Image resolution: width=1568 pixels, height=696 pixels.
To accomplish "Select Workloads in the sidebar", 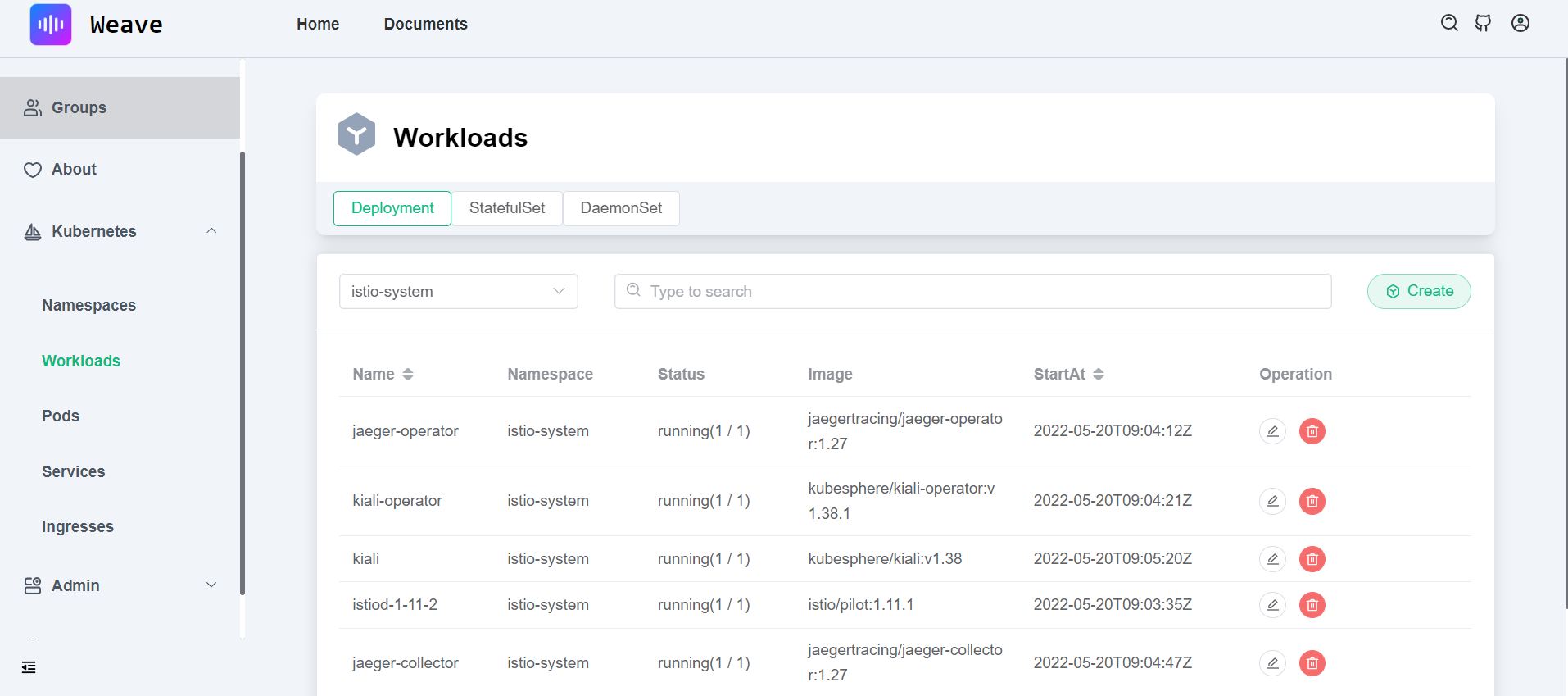I will [81, 361].
